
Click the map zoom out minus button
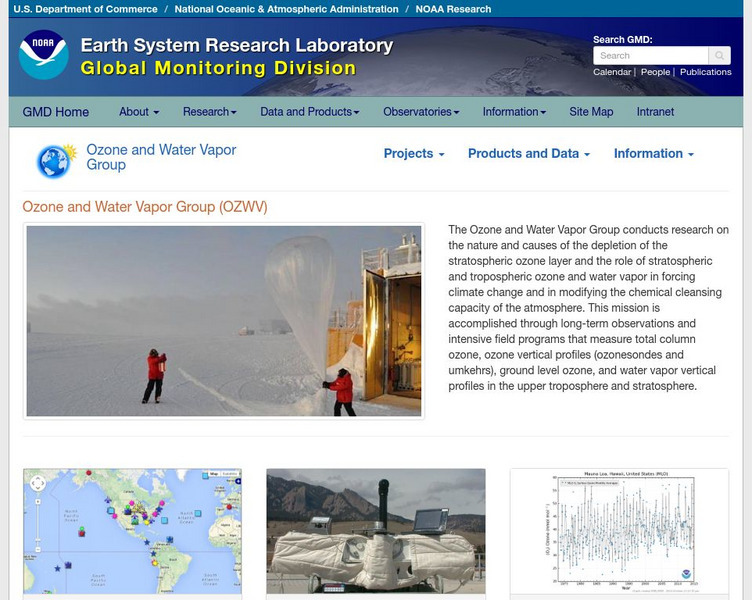[x=38, y=549]
